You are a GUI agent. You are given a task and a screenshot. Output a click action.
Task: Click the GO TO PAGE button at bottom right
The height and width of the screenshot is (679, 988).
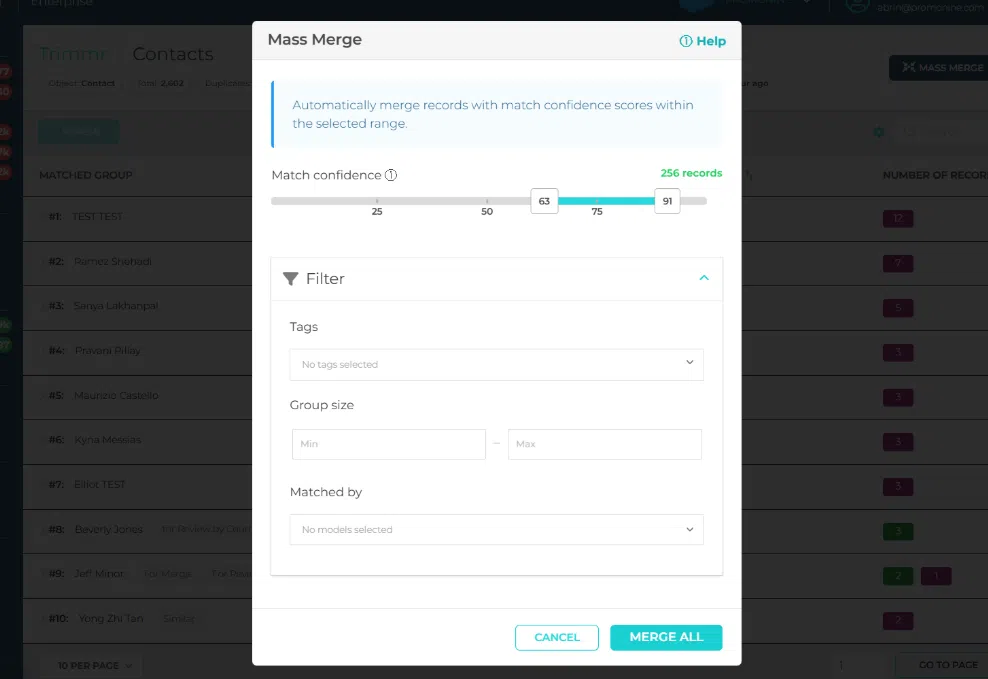pos(945,664)
